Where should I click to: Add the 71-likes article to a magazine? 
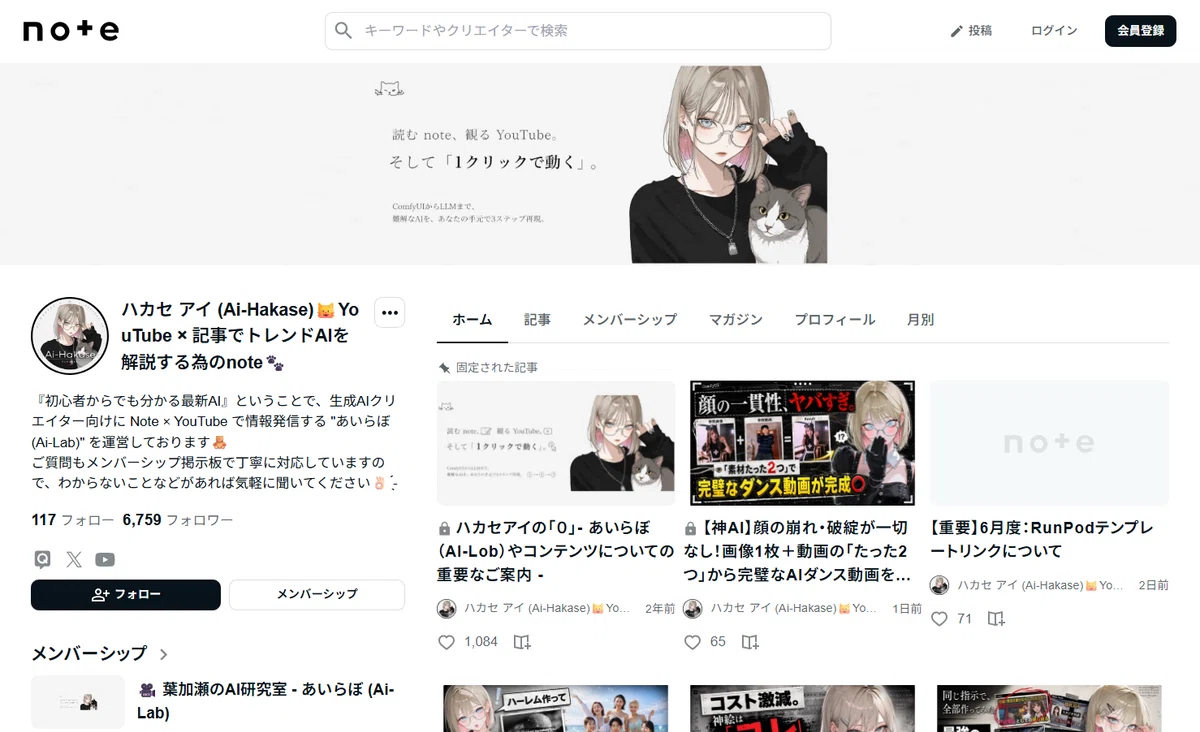[996, 619]
